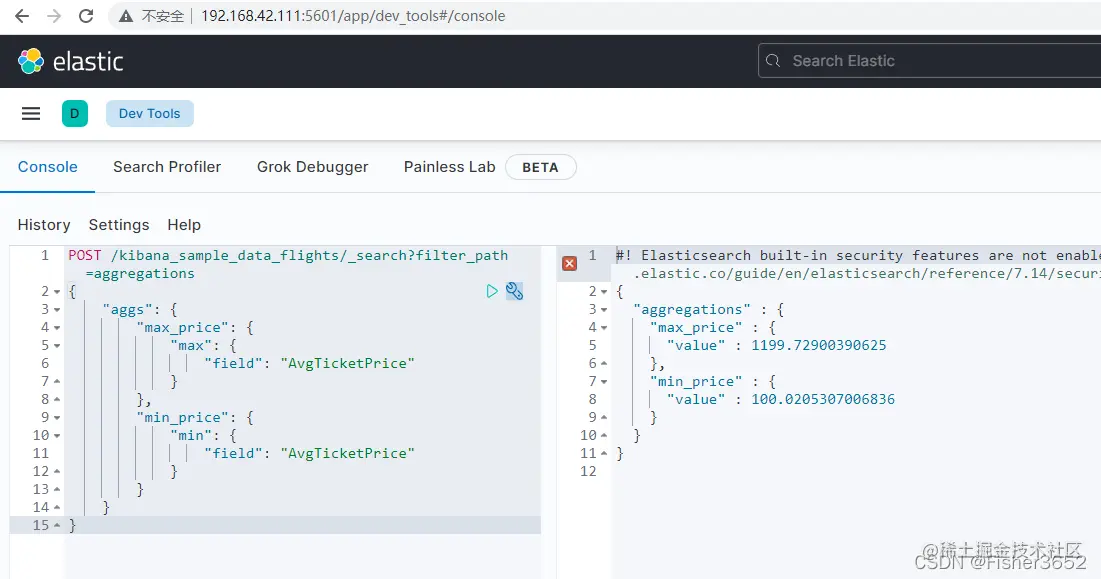
Task: Collapse response fold at line 2
Action: 604,291
